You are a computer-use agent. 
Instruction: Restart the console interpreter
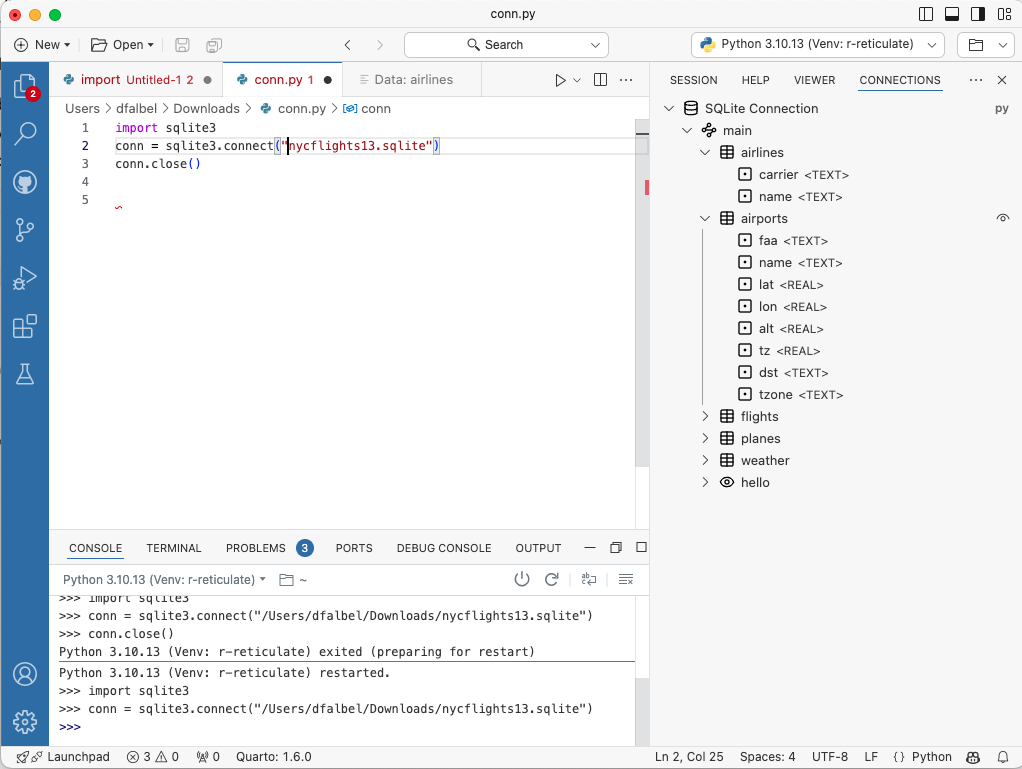coord(551,579)
